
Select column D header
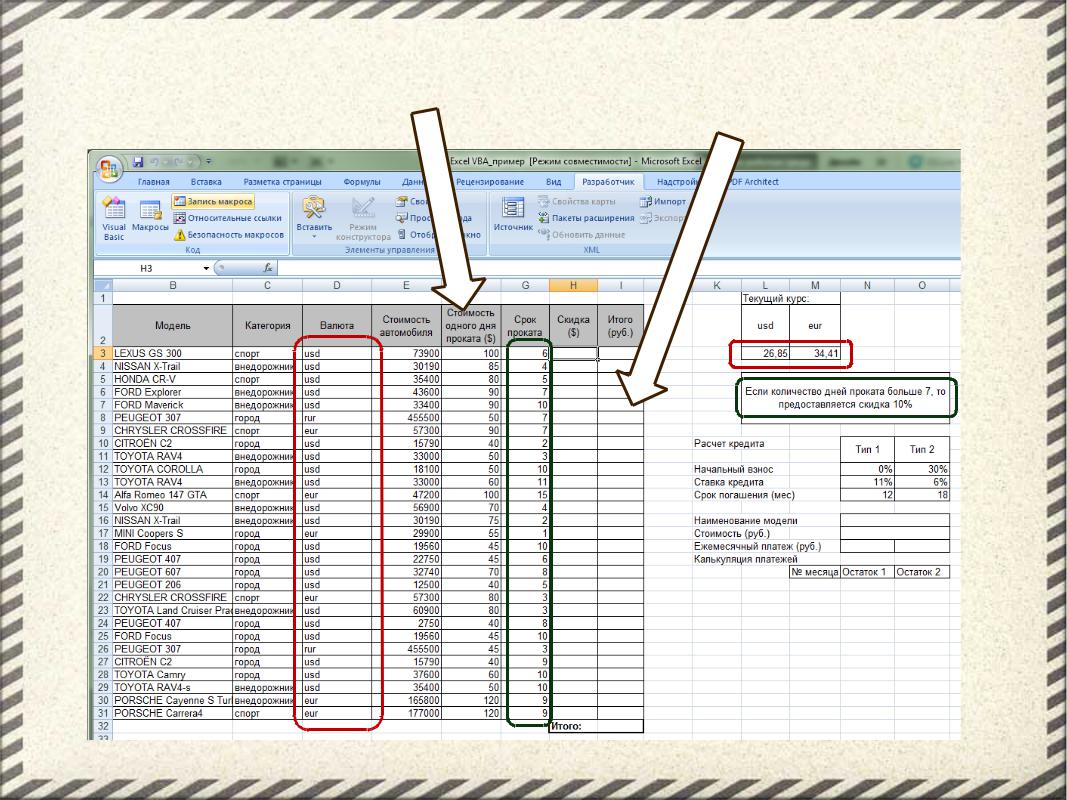tap(336, 286)
